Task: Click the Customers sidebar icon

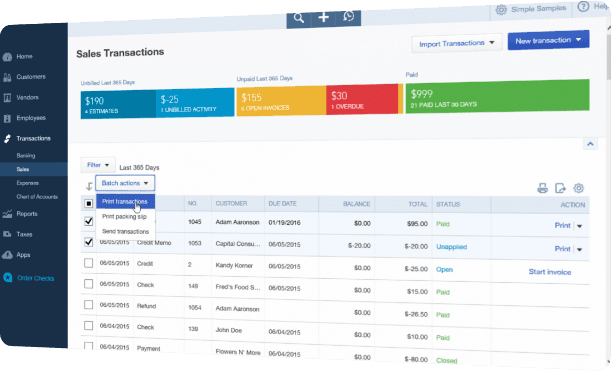Action: point(7,77)
